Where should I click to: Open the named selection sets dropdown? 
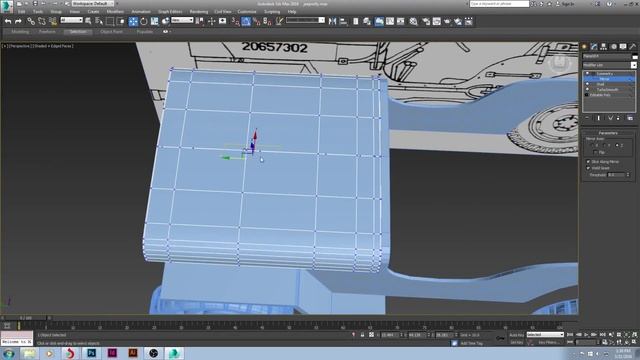pos(305,20)
